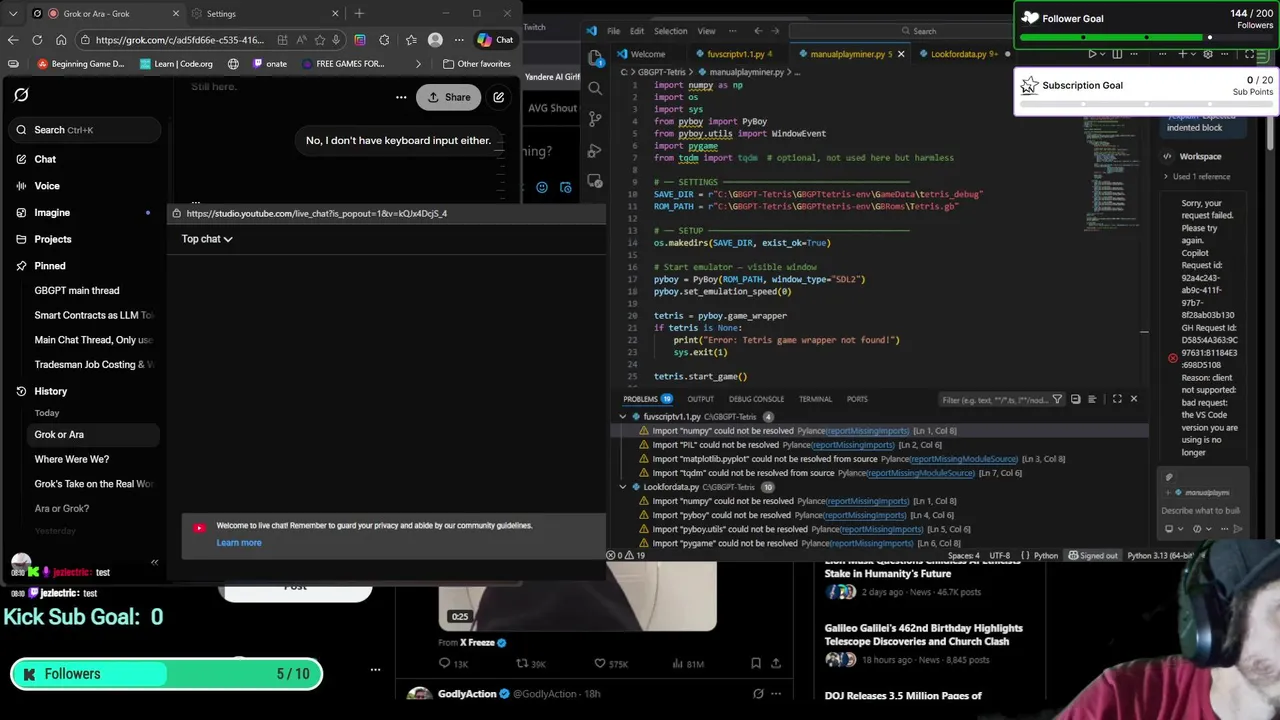Collapse the Lookfordata.py problems group

[x=623, y=487]
